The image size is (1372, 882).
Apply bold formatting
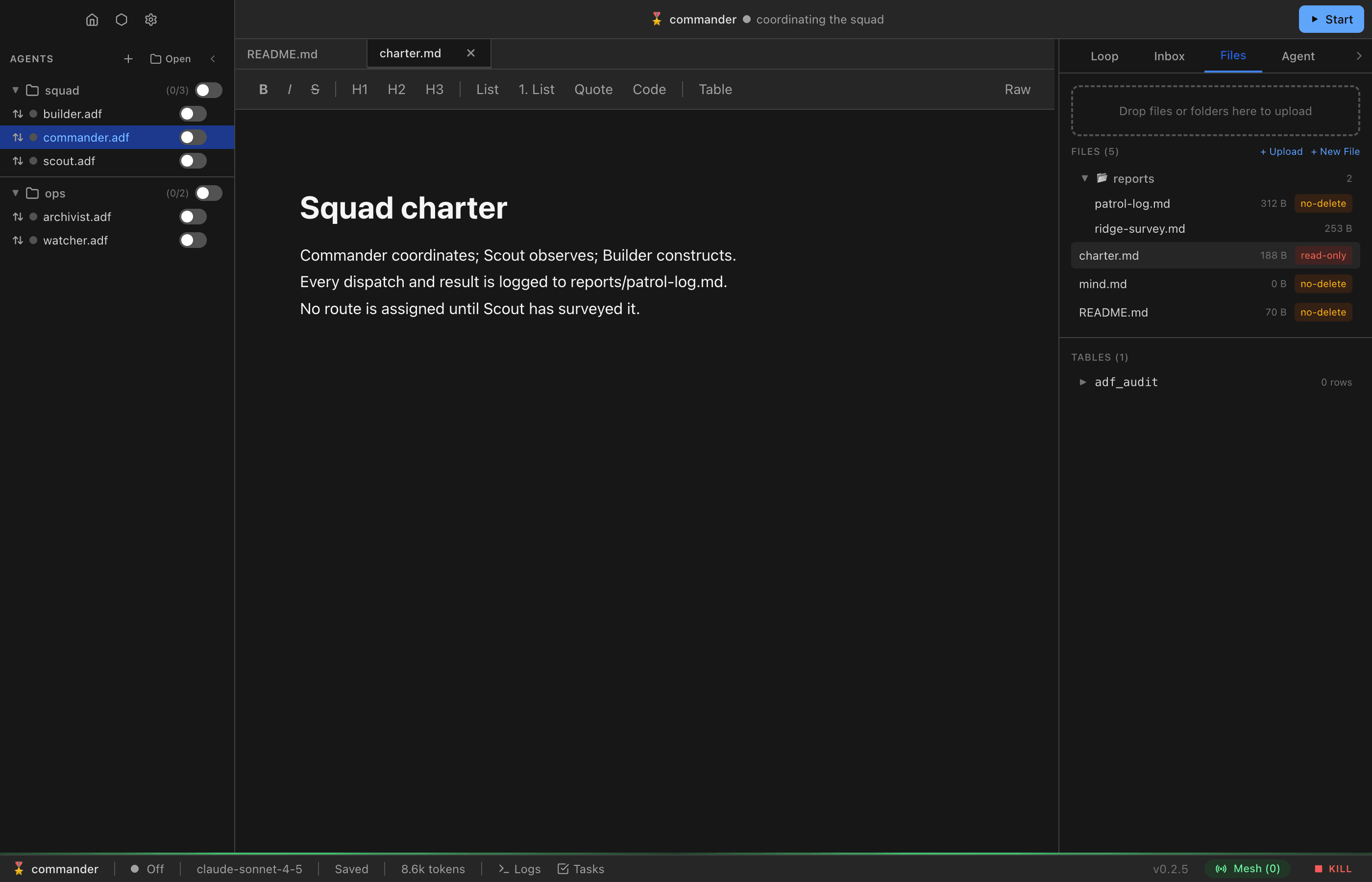point(264,89)
